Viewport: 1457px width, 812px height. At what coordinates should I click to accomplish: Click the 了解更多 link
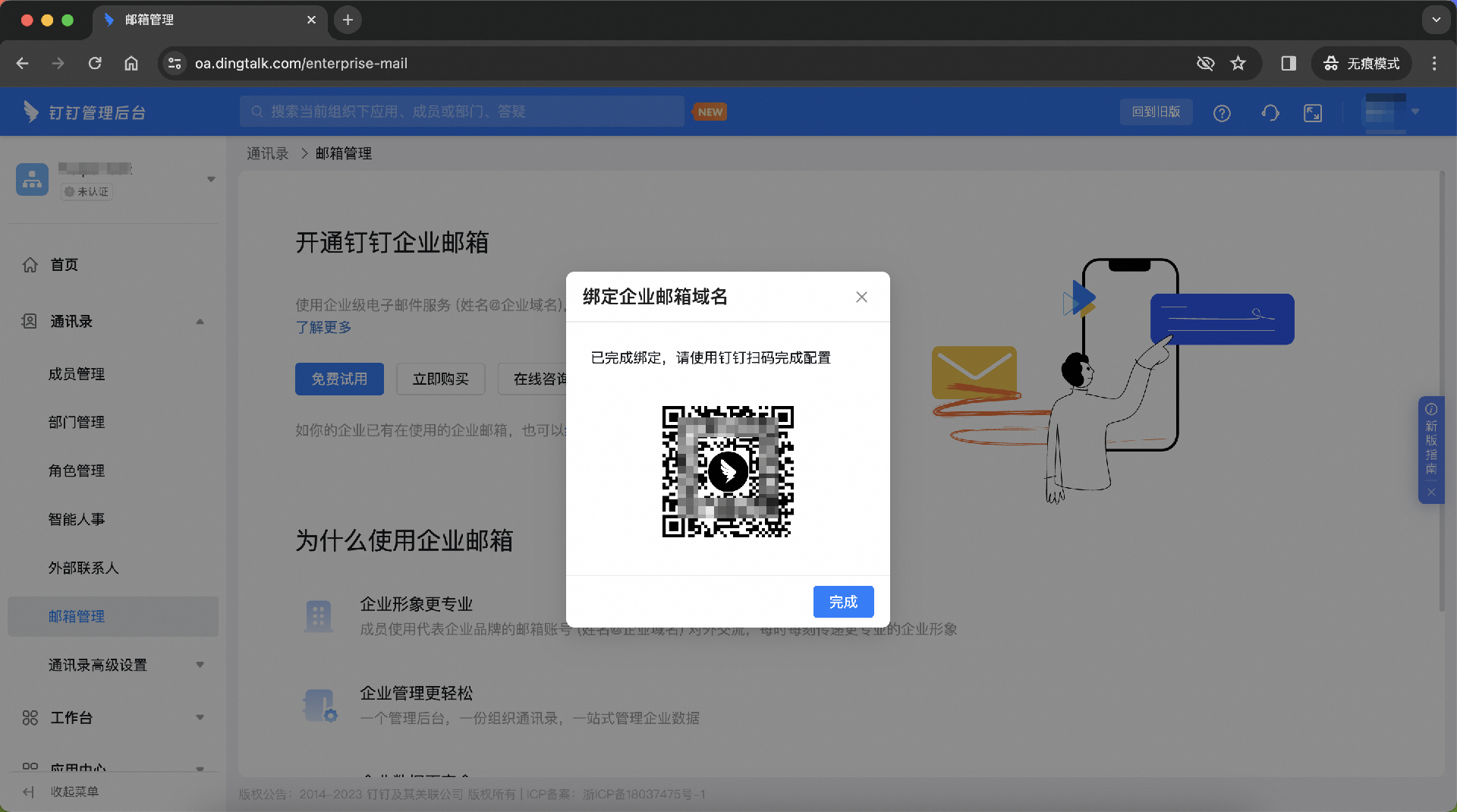point(323,327)
